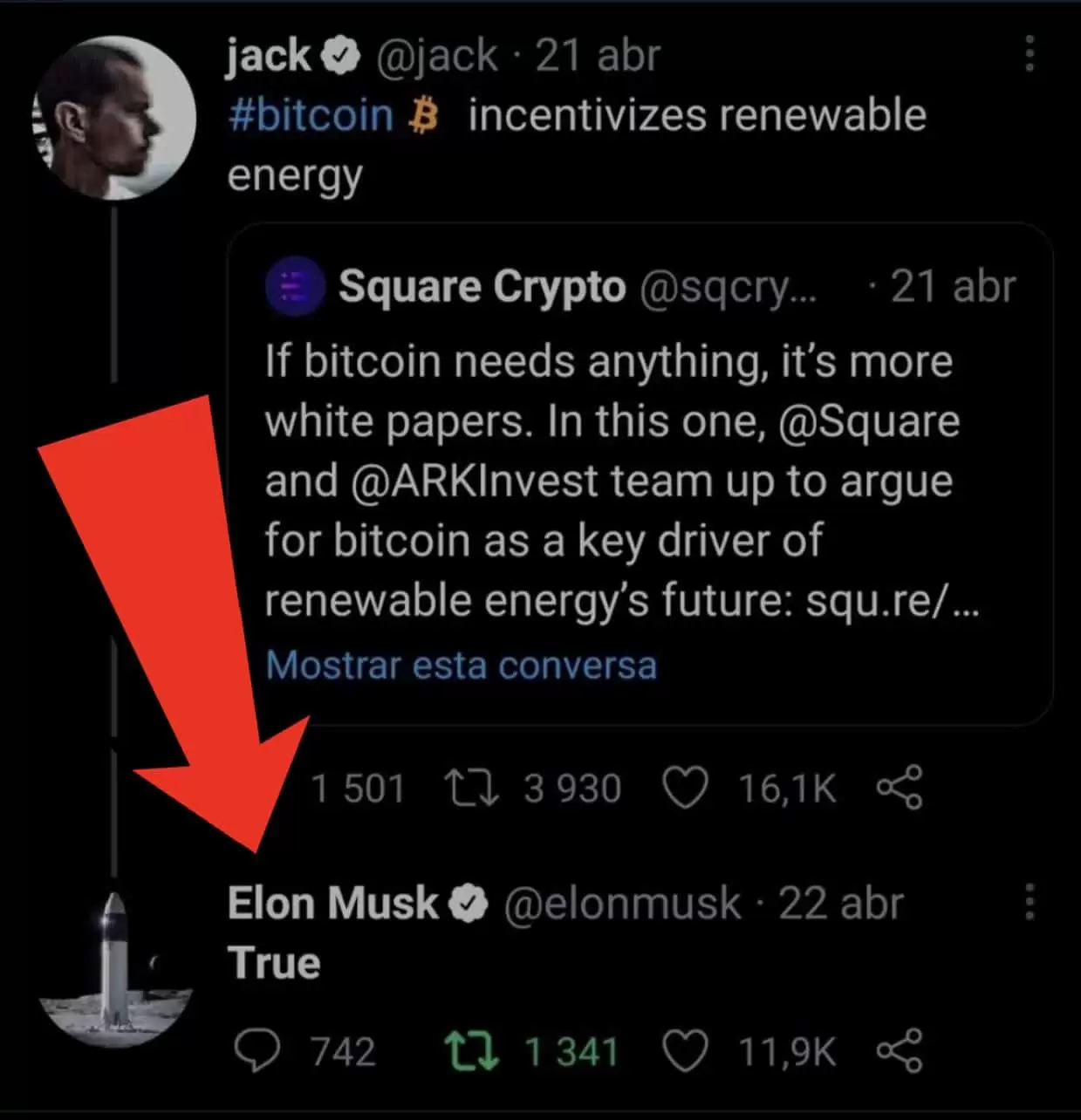
Task: Click jack's verified badge
Action: point(341,57)
